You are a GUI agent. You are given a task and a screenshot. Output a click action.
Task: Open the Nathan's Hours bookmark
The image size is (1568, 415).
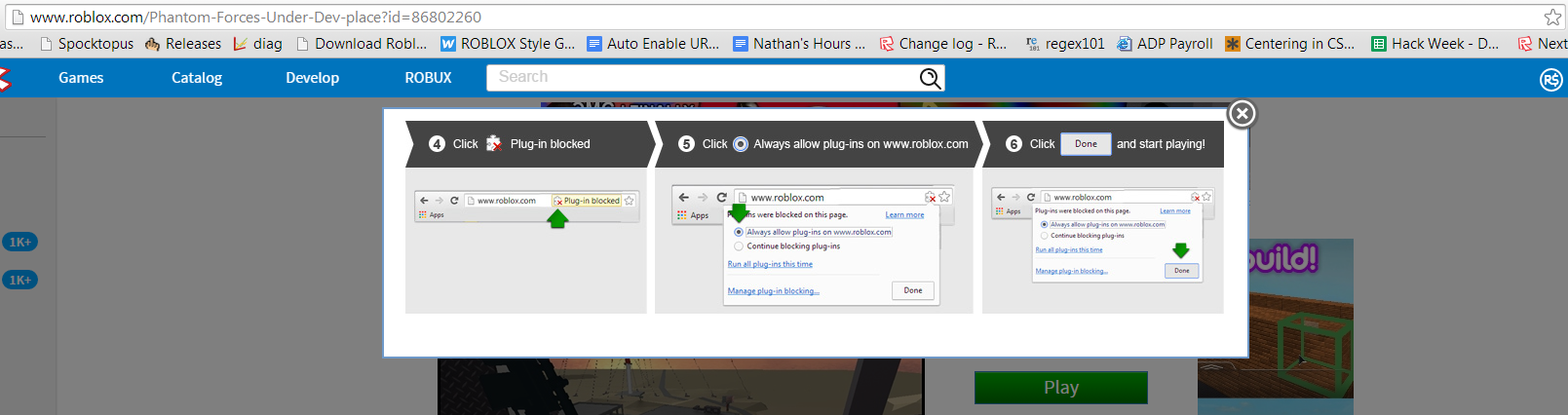(799, 44)
